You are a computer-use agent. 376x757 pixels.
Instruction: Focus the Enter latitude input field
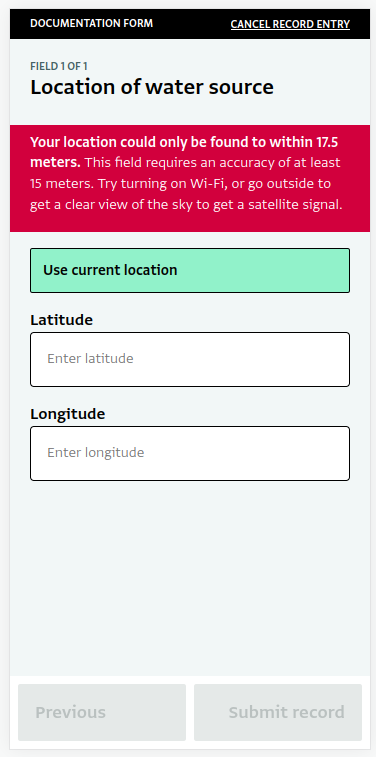click(x=190, y=359)
